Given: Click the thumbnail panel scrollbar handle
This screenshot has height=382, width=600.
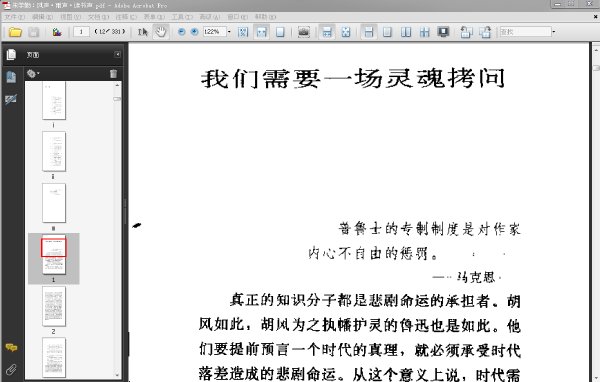Looking at the screenshot, I should coord(117,99).
